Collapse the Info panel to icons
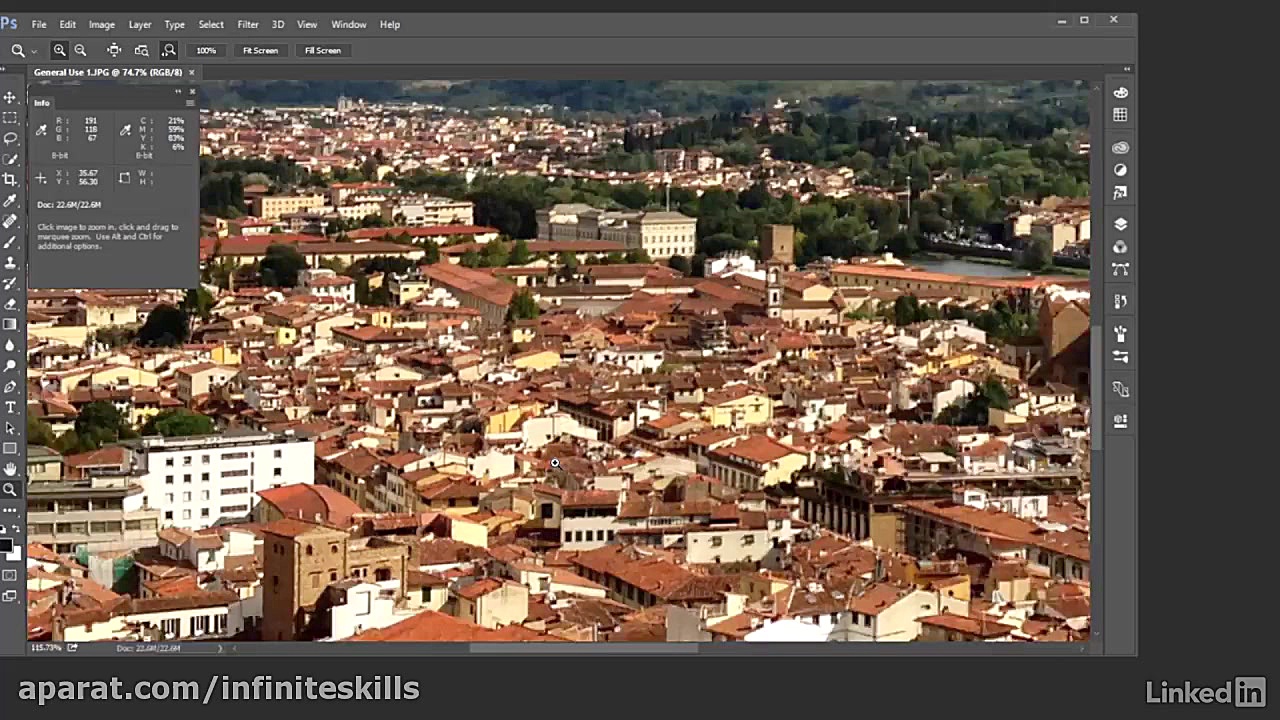 [x=179, y=91]
